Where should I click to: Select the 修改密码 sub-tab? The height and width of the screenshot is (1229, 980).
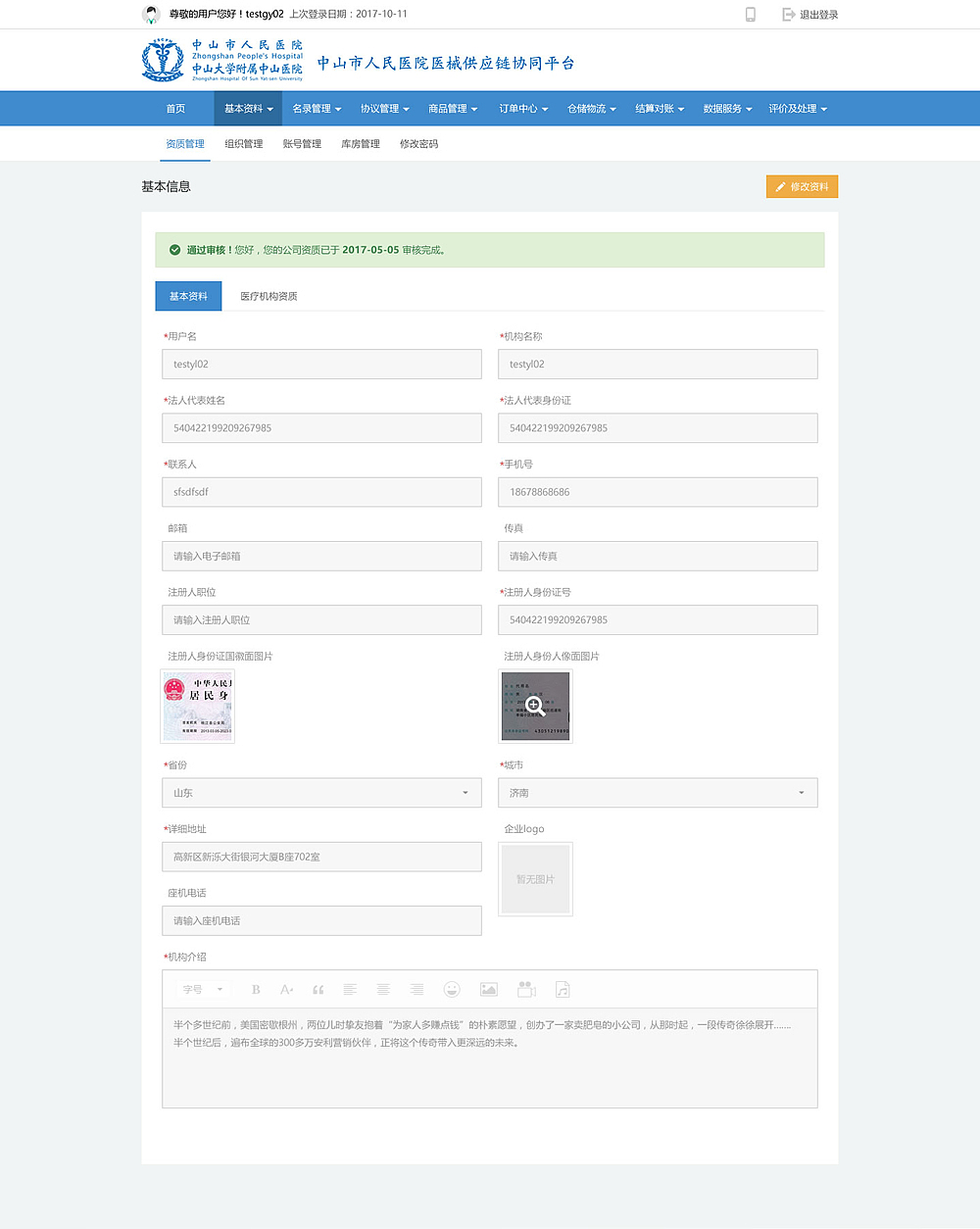[418, 144]
